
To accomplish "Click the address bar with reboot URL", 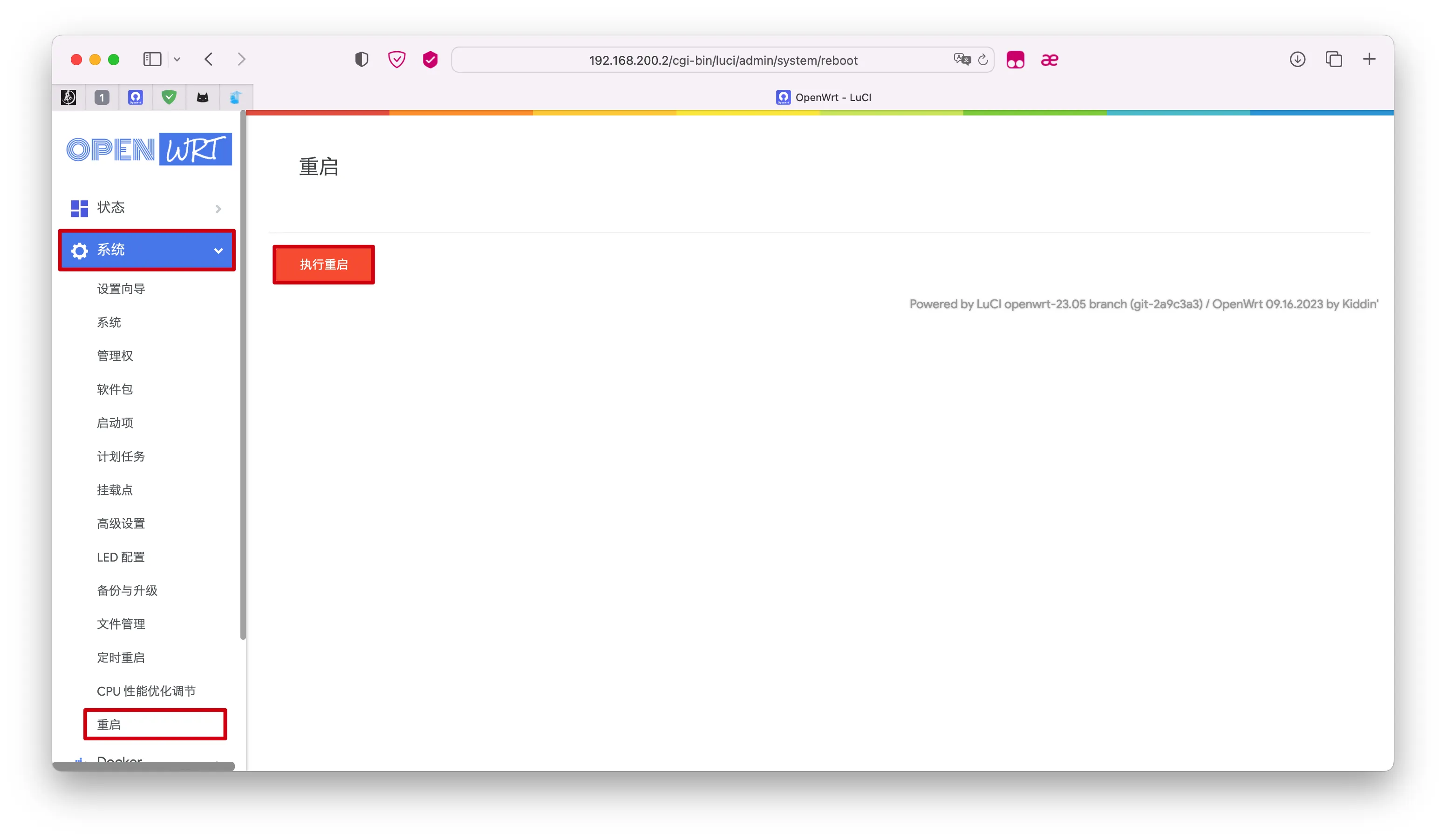I will (723, 60).
